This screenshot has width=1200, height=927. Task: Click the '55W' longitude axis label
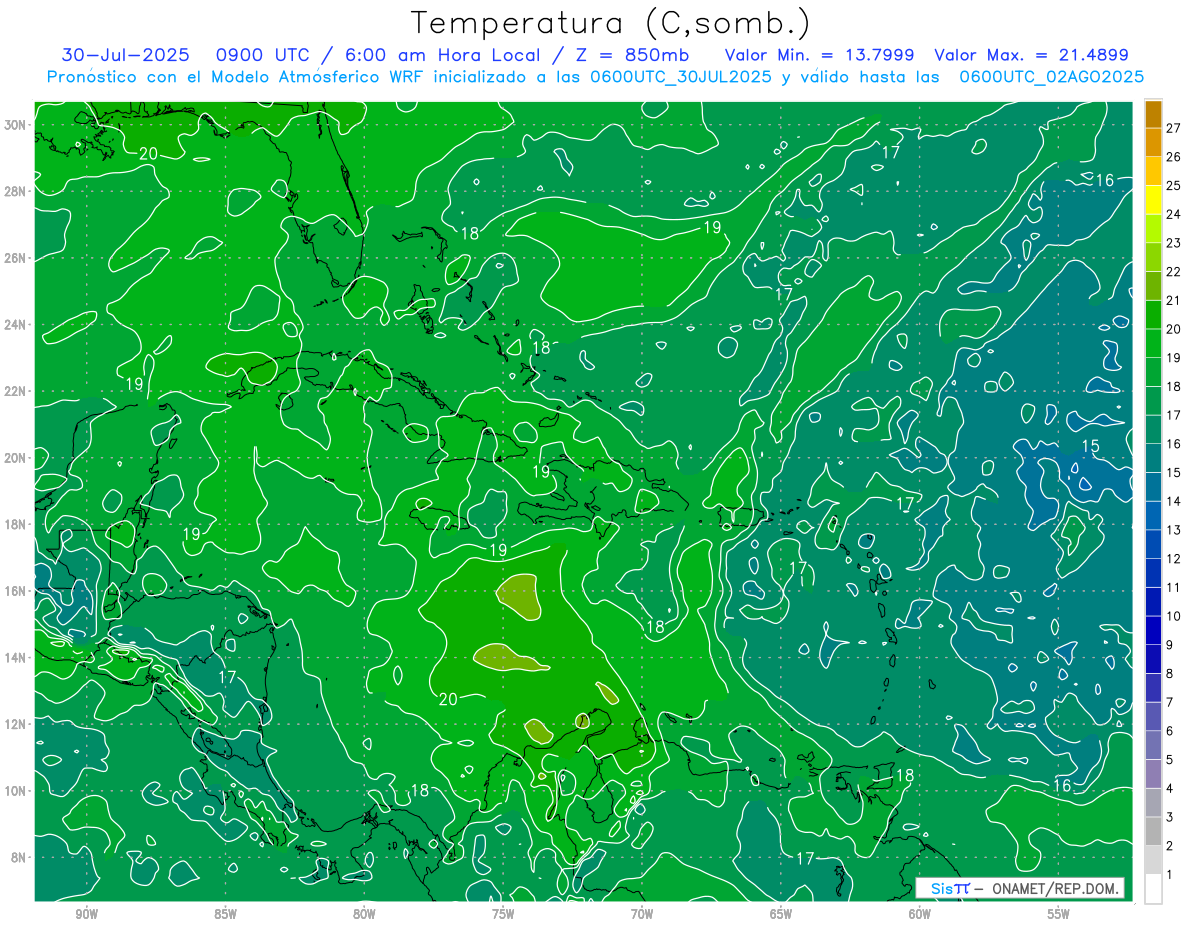(1059, 914)
